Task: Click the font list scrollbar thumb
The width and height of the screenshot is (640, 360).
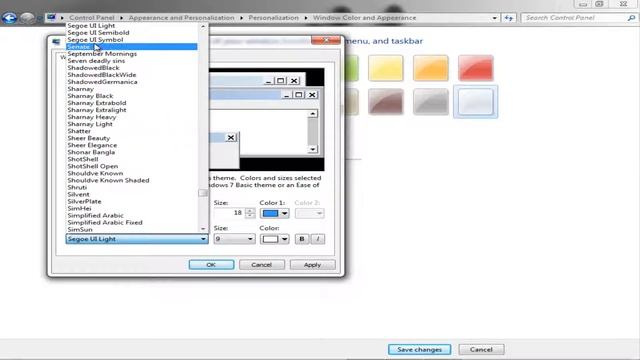Action: [203, 193]
